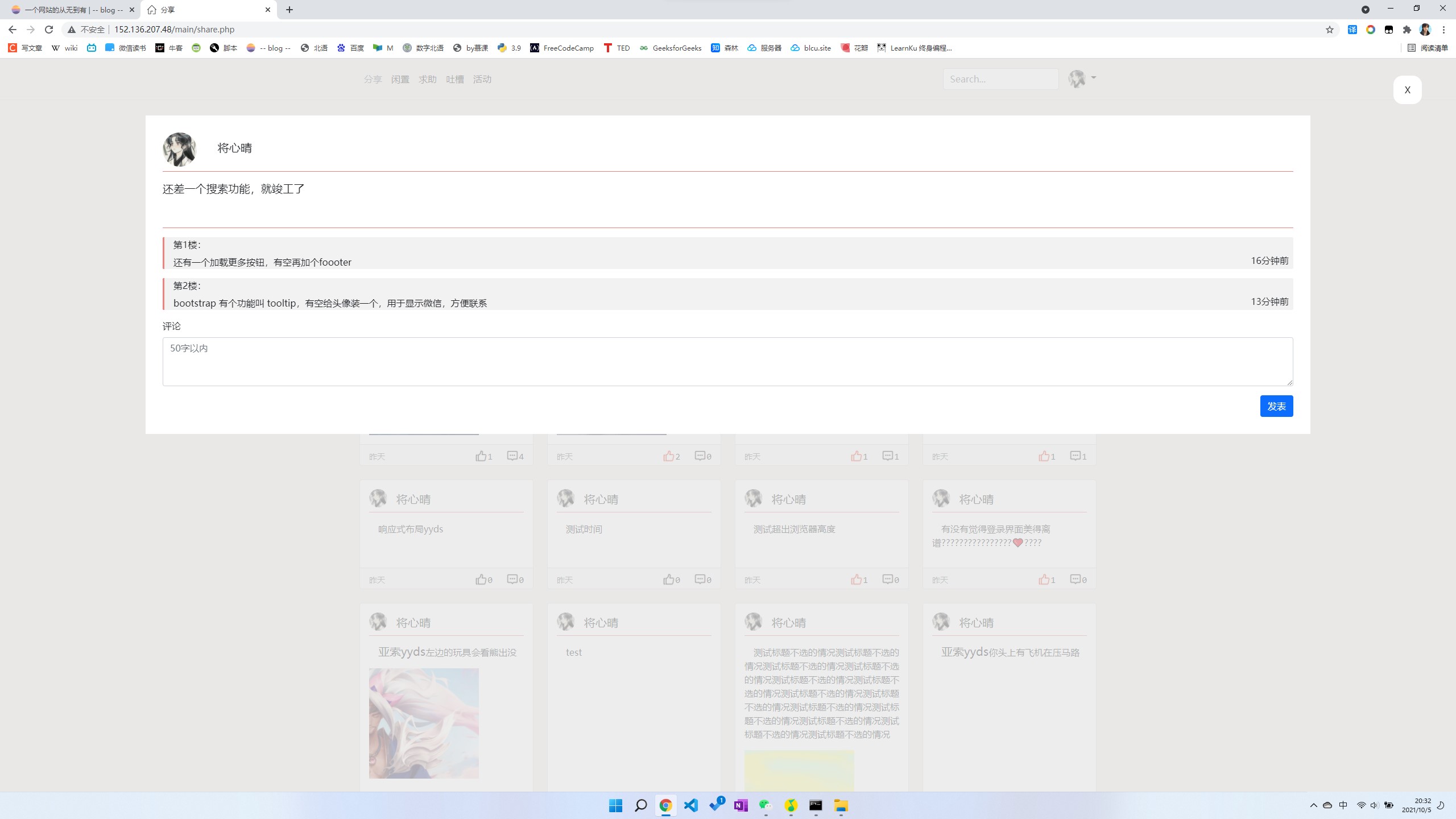This screenshot has width=1456, height=819.
Task: Click the 不安全 site security indicator
Action: tap(86, 30)
